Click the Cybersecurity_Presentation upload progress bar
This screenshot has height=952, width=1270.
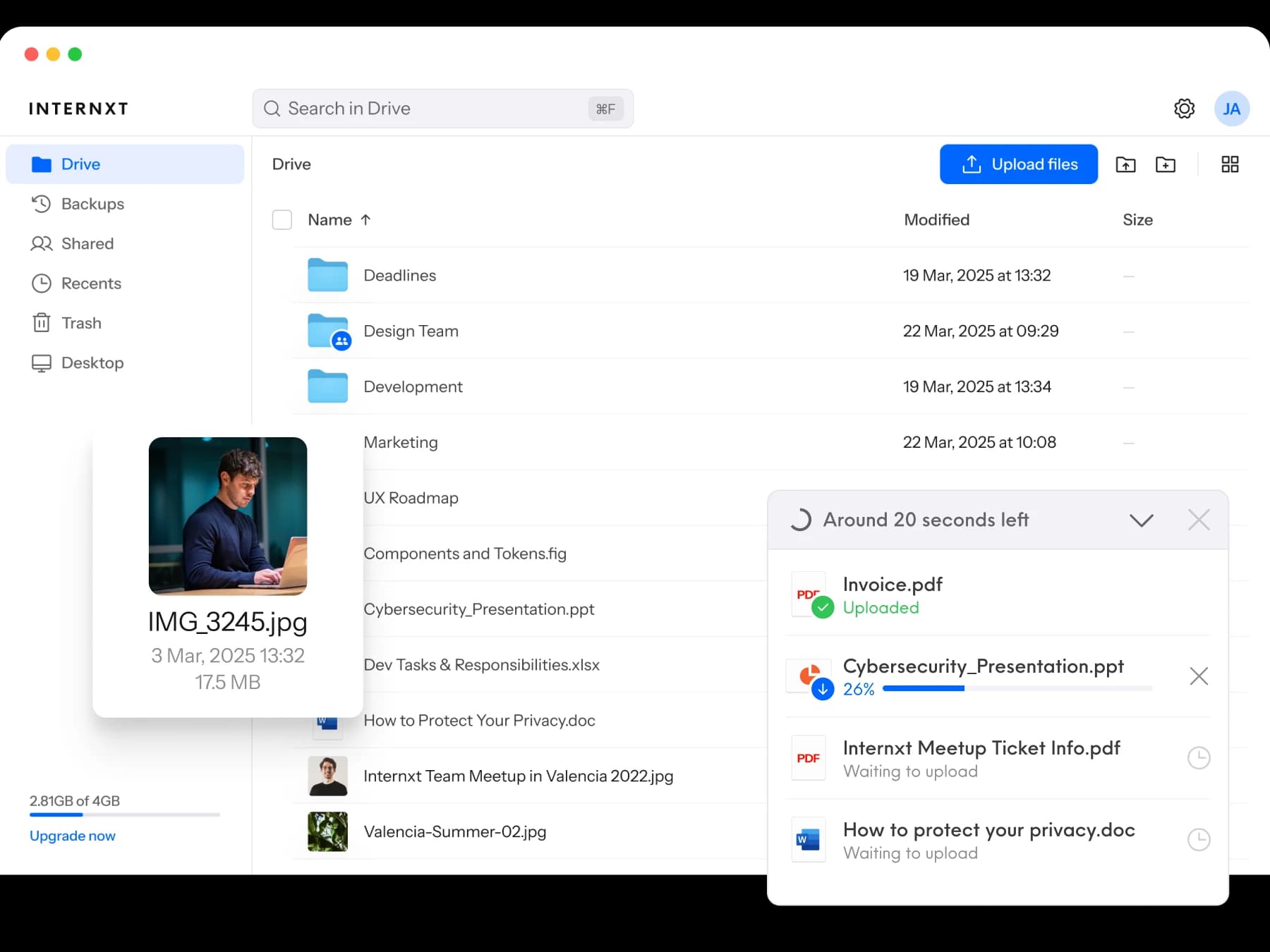pos(1017,688)
